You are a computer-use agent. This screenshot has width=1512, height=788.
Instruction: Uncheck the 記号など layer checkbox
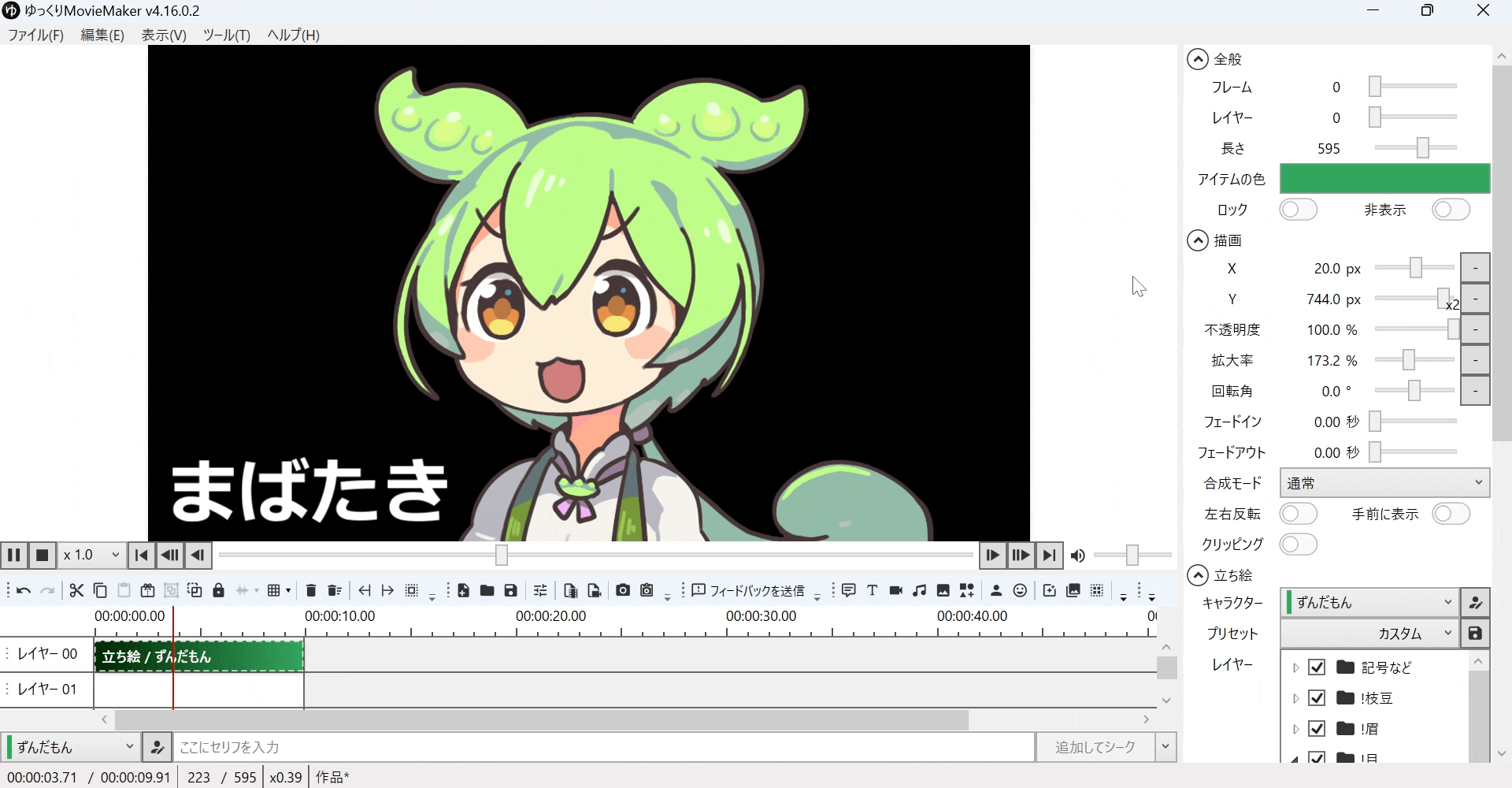[x=1317, y=667]
